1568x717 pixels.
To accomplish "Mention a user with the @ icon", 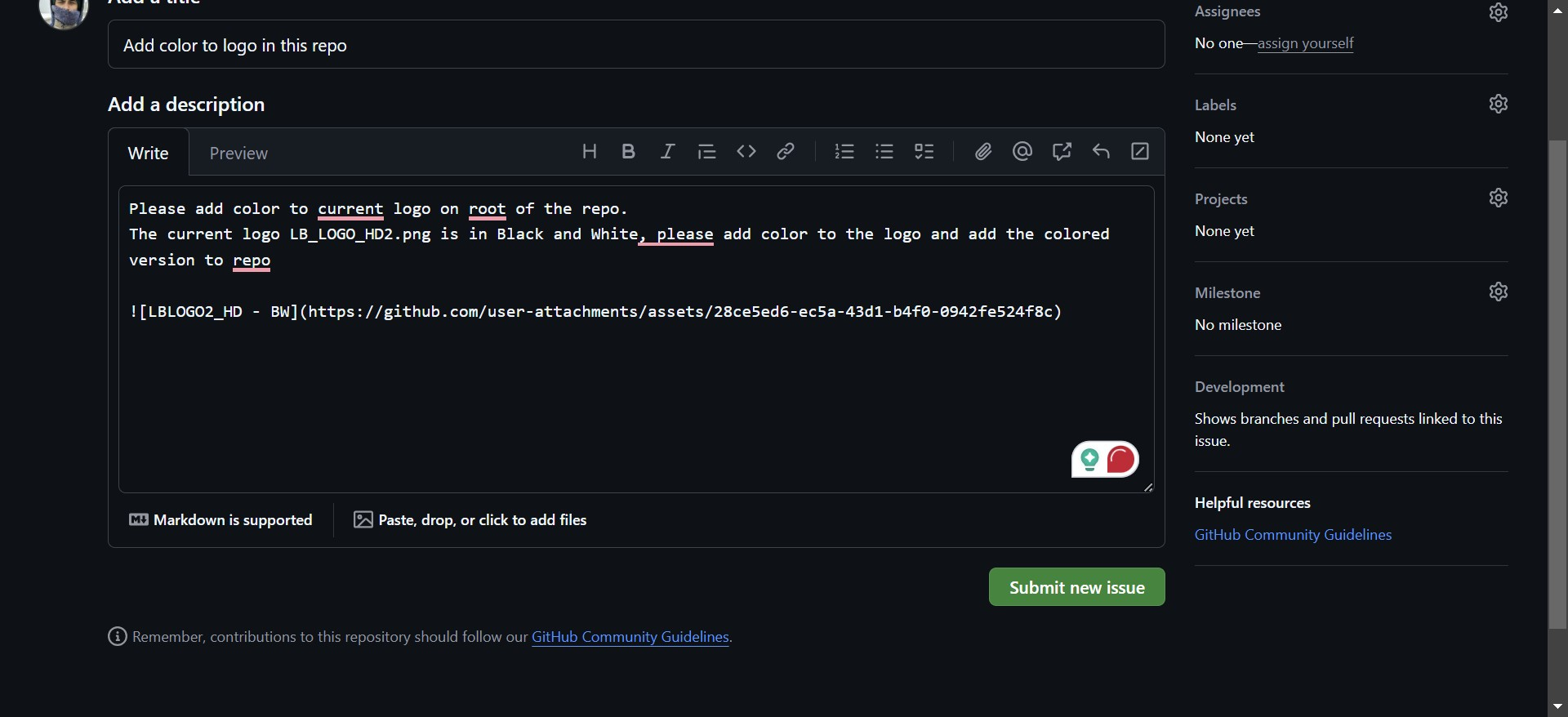I will pyautogui.click(x=1022, y=152).
